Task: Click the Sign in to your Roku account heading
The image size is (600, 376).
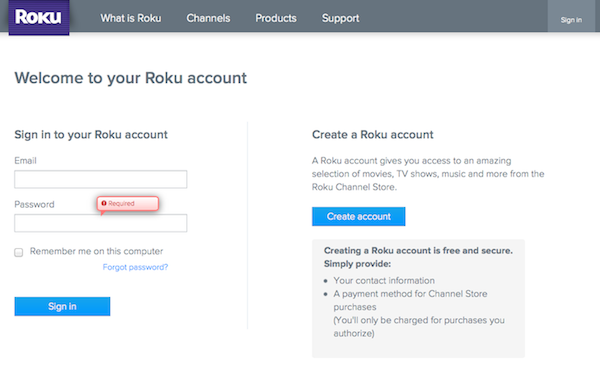Action: [91, 135]
